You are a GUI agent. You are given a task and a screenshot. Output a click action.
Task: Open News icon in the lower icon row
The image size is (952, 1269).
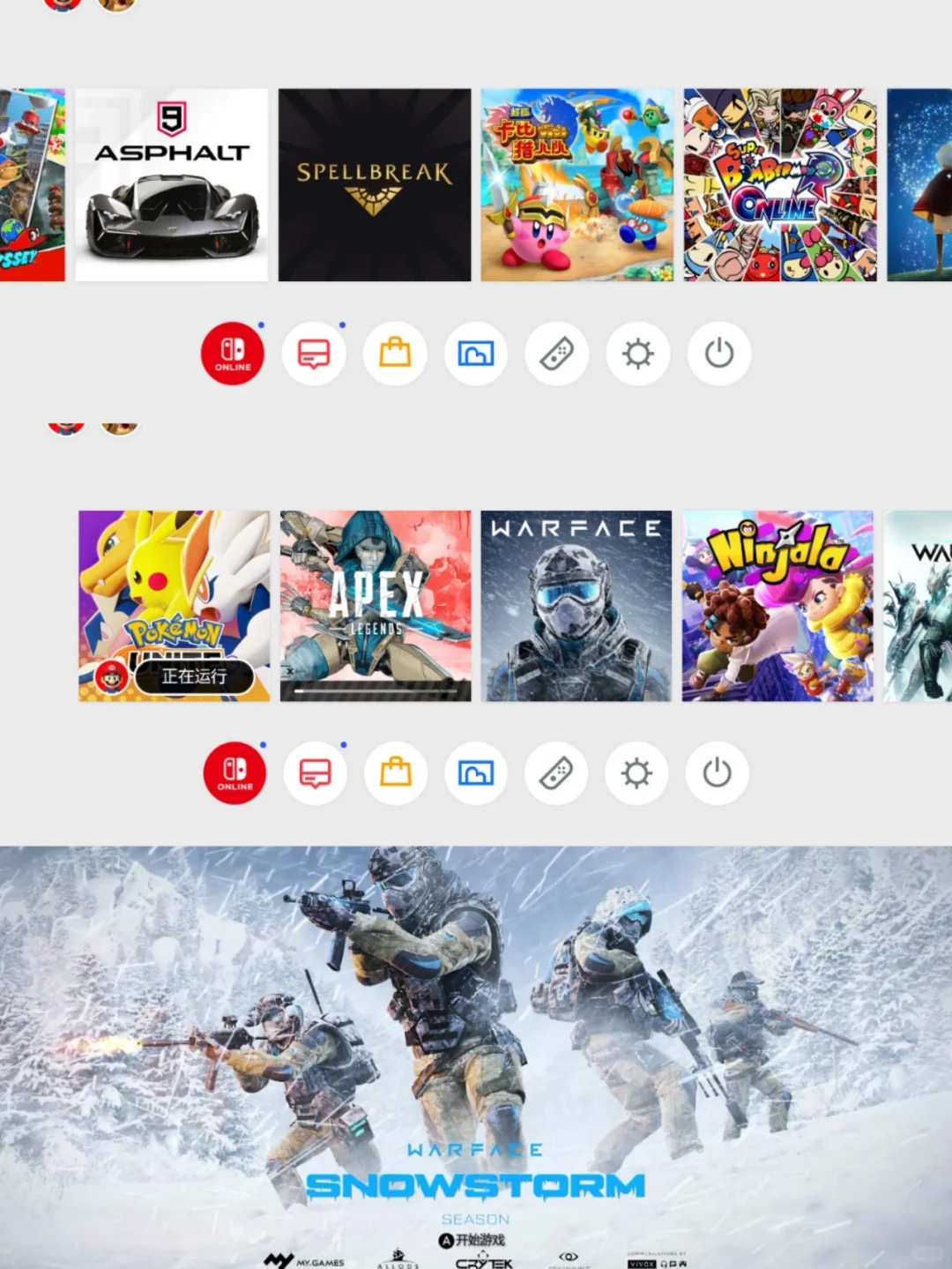pos(316,773)
